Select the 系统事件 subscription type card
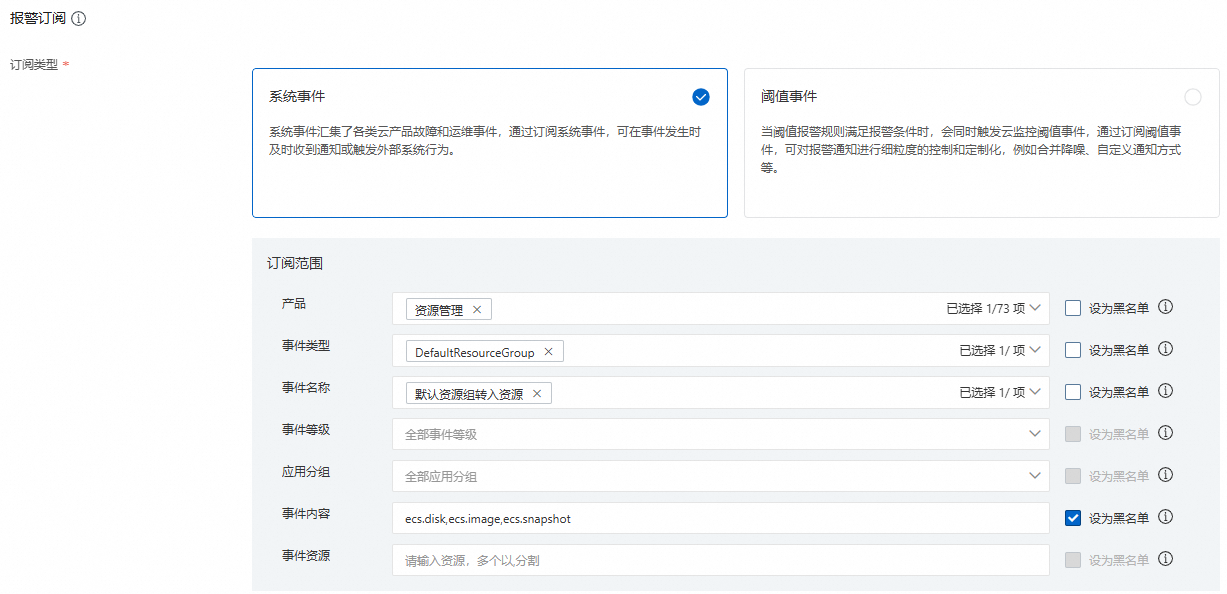 tap(490, 143)
